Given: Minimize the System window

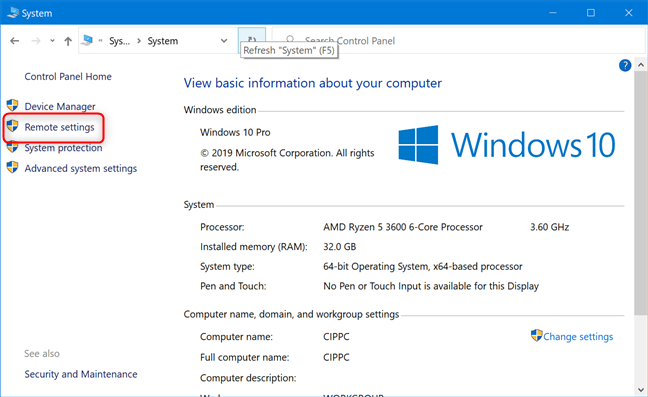Looking at the screenshot, I should tap(553, 13).
